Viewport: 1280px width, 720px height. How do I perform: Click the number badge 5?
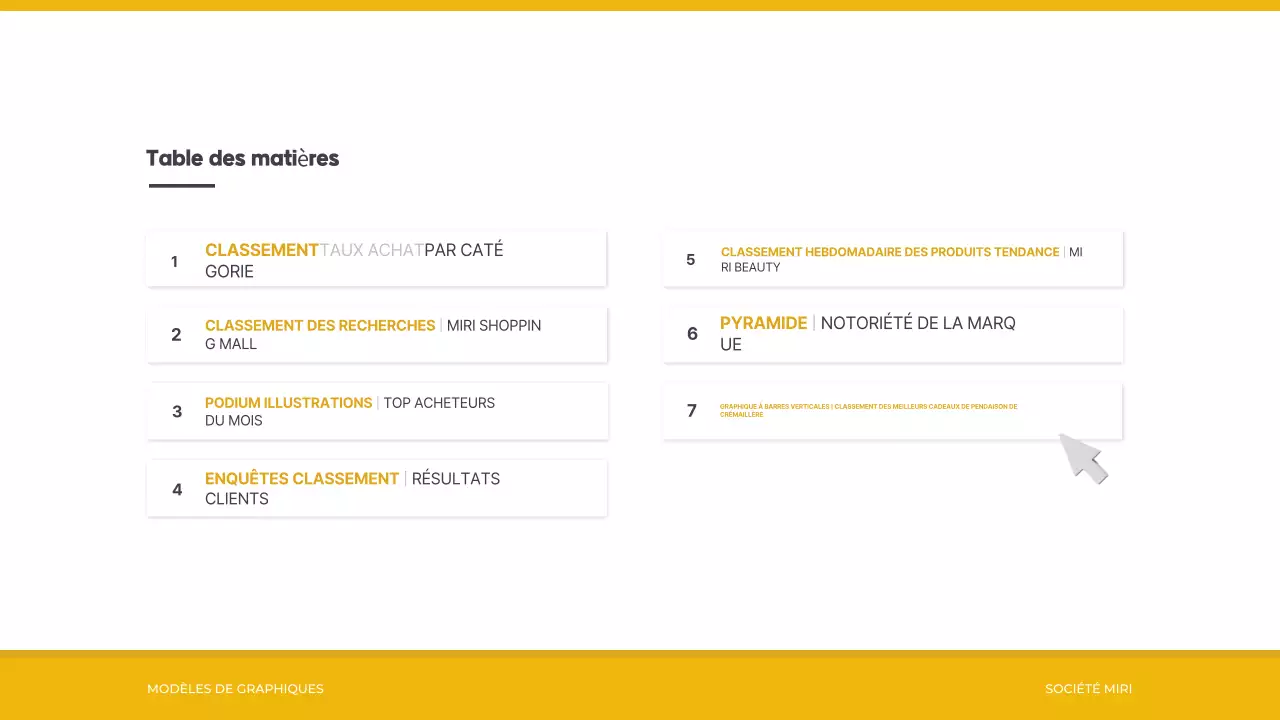690,259
